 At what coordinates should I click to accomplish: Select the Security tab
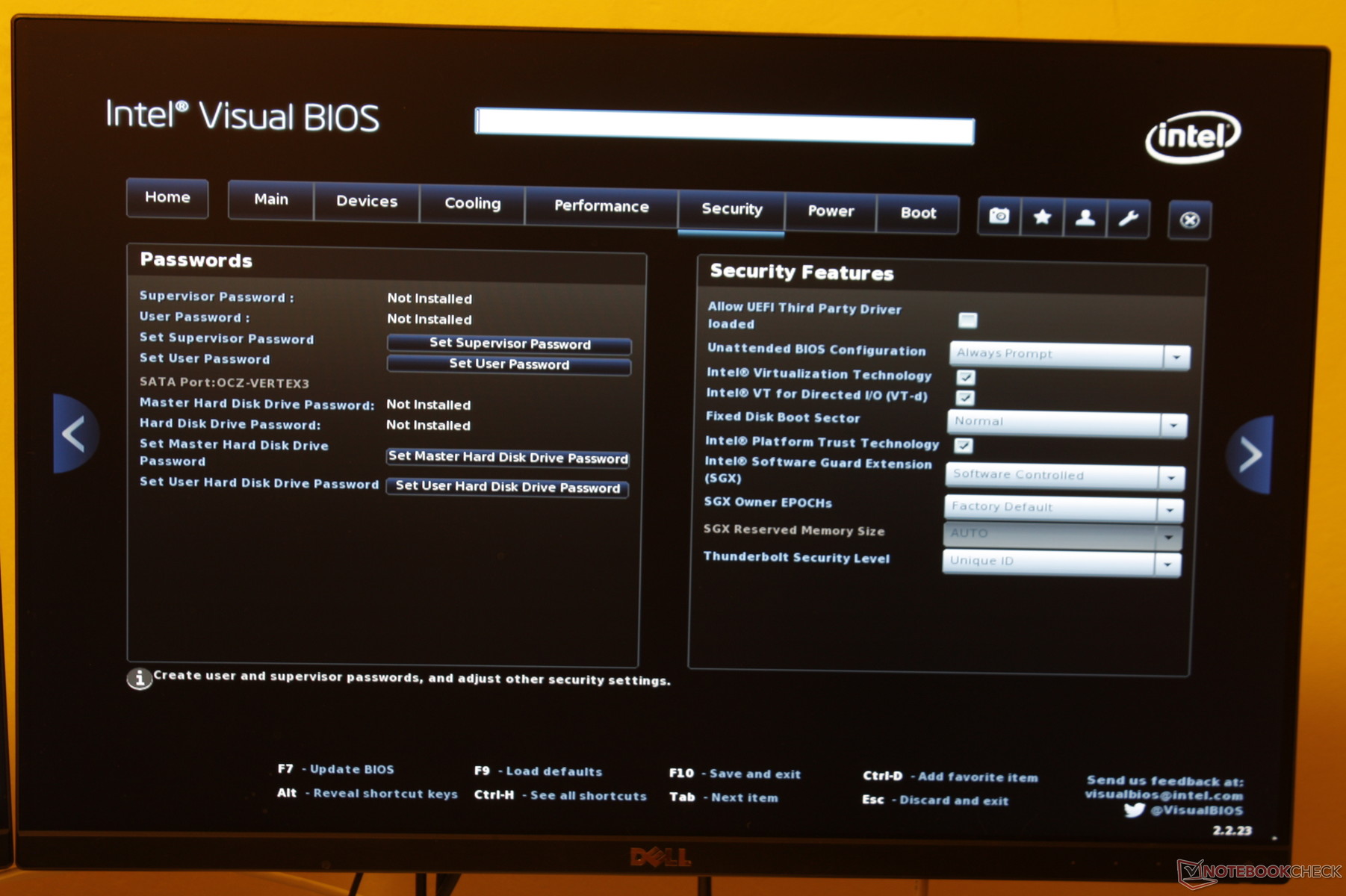(x=731, y=210)
